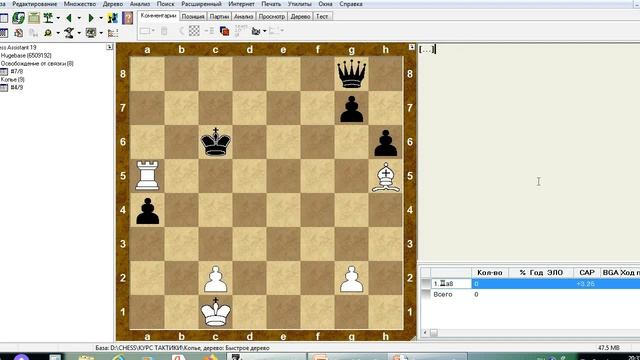The width and height of the screenshot is (640, 360).
Task: Open the Анализ menu in menu bar
Action: (140, 4)
